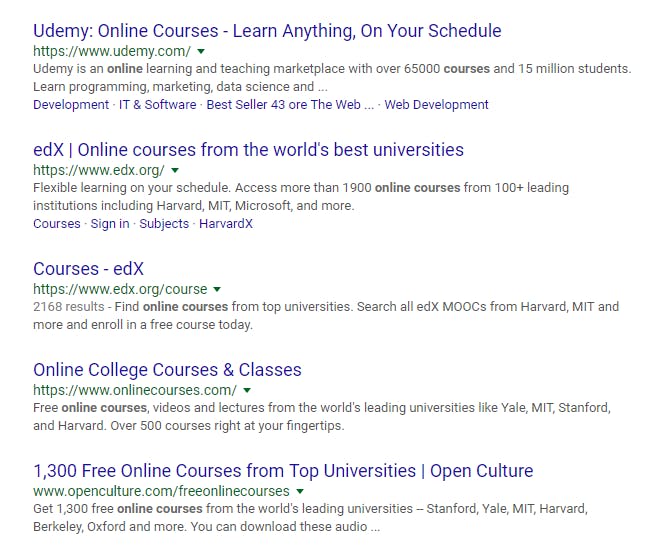The image size is (667, 553).
Task: Open the Web Development sitelink
Action: point(436,105)
